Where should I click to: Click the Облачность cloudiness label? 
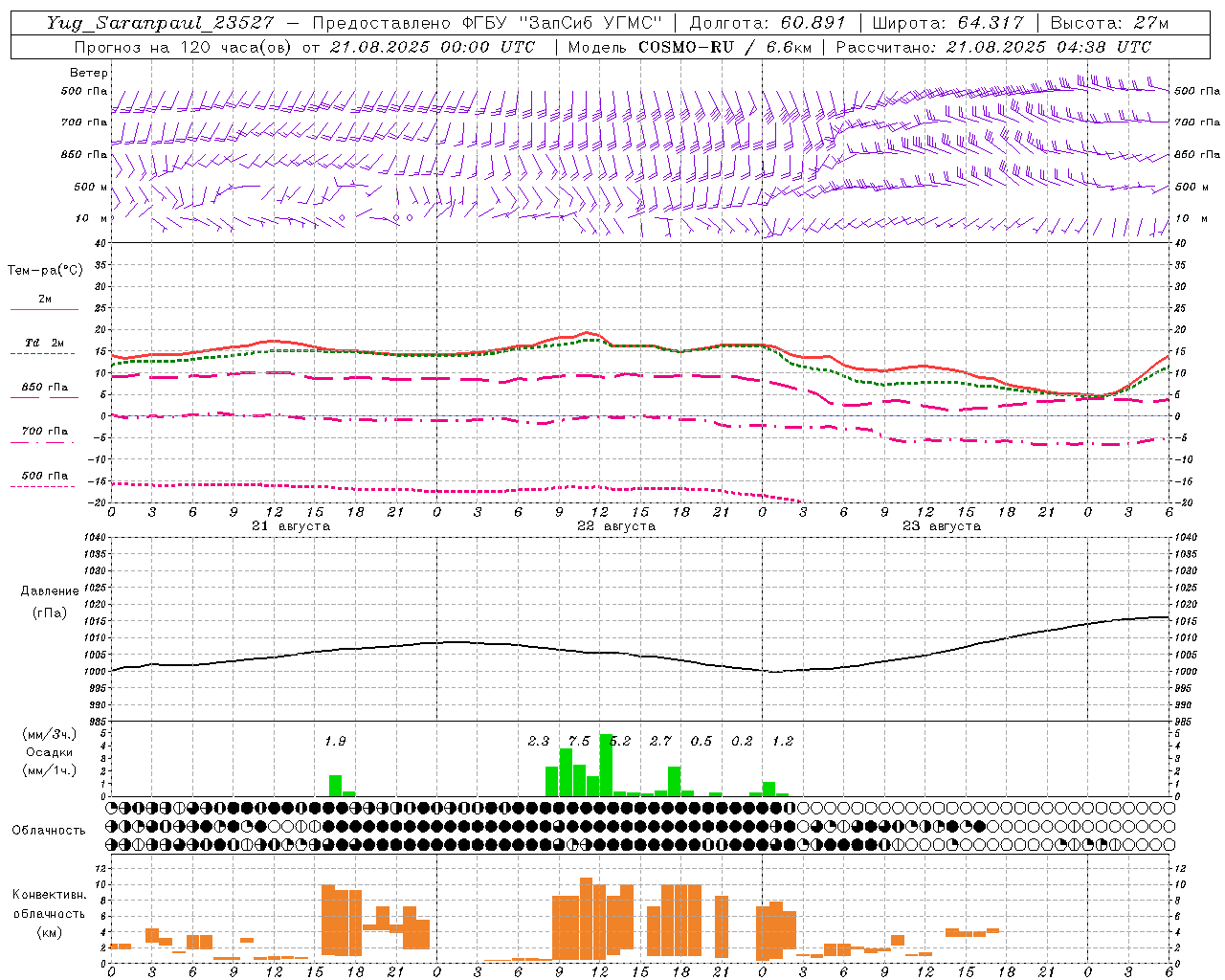coord(49,831)
